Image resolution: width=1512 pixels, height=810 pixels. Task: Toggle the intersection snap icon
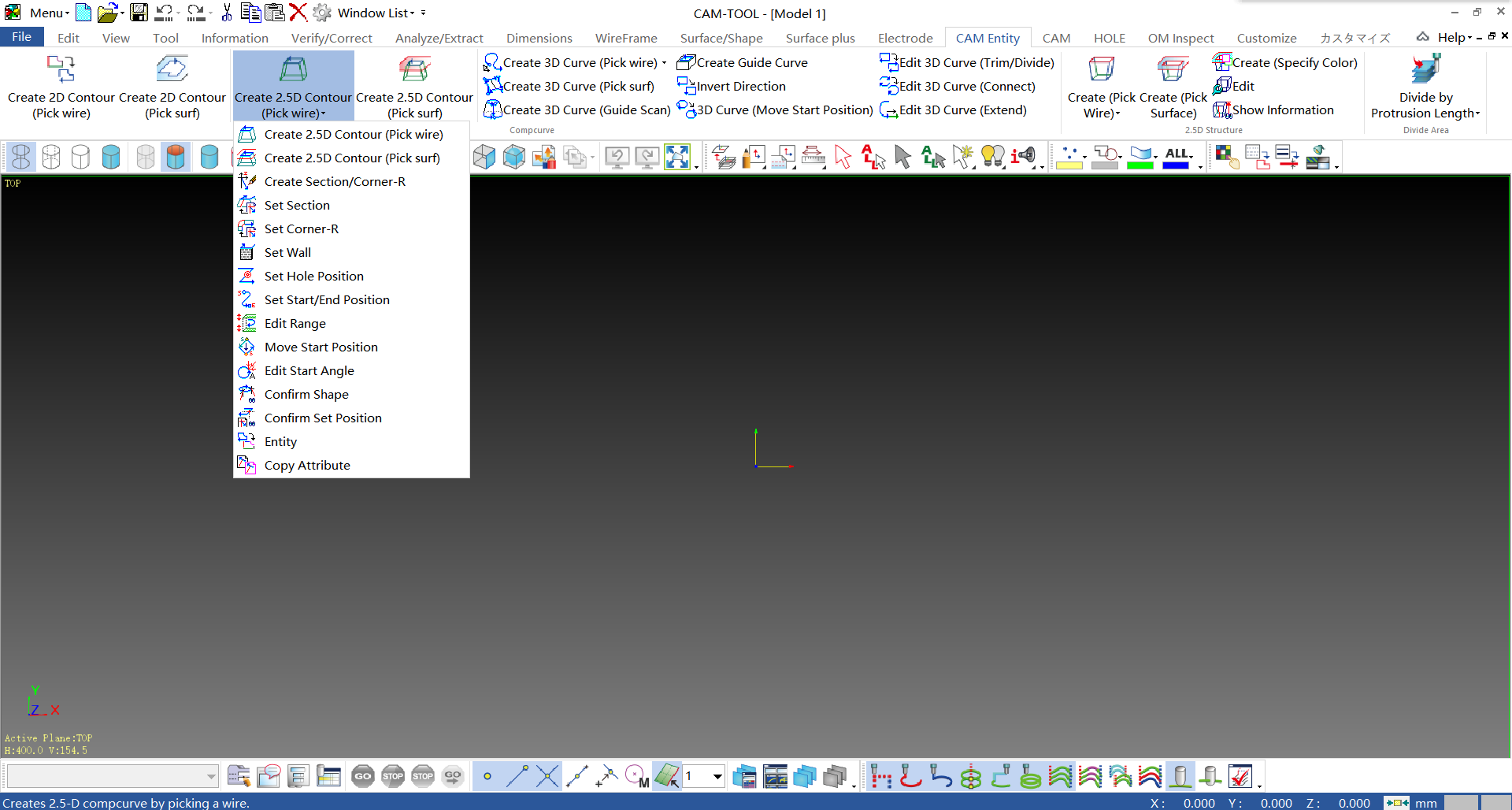(547, 776)
